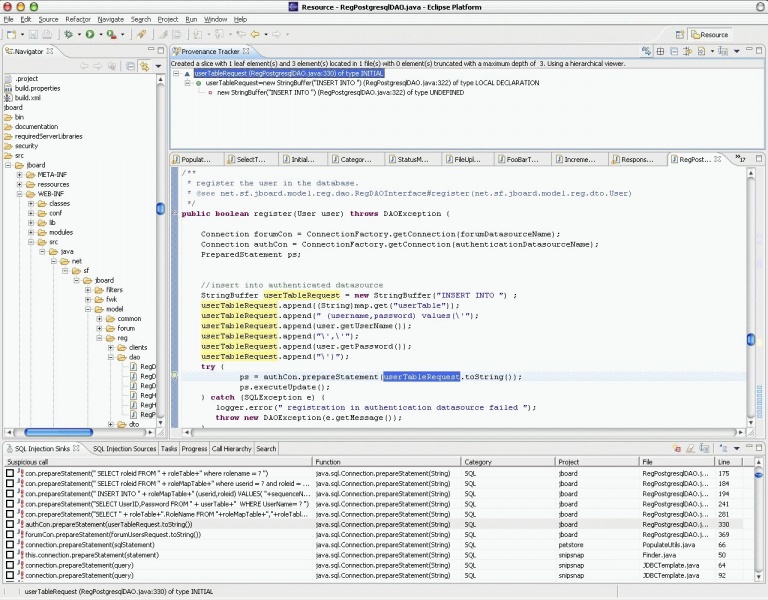Sort table by Category column header

(508, 462)
